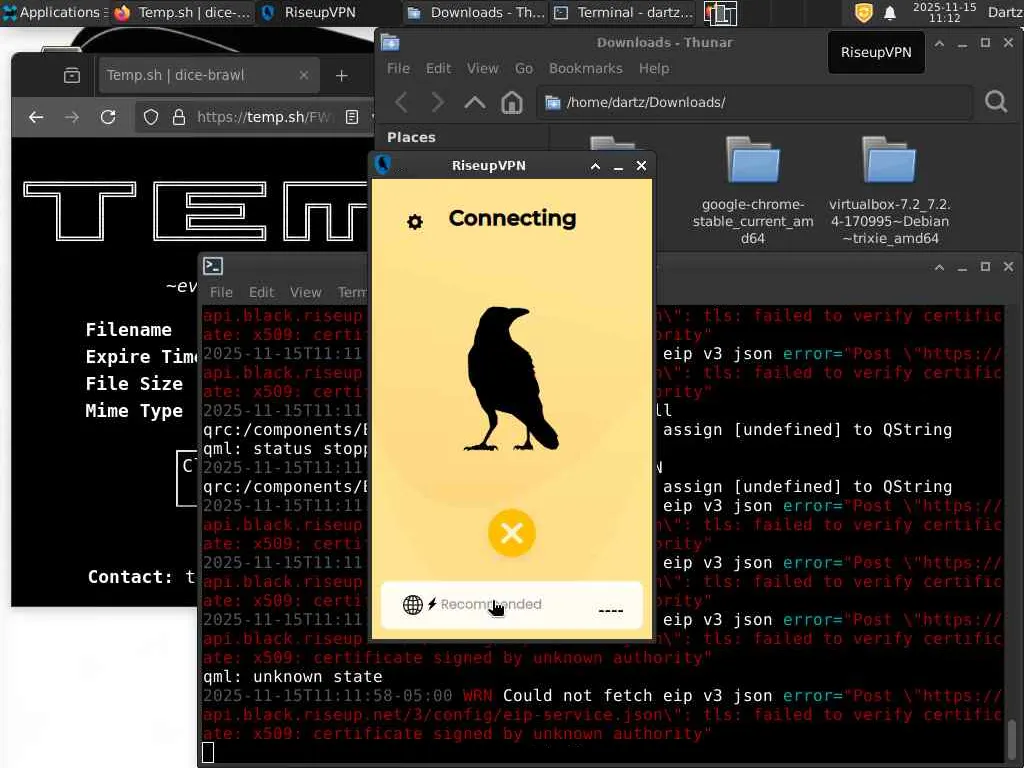Open Terminal Edit menu
Screen dimensions: 1024x768
coord(261,293)
